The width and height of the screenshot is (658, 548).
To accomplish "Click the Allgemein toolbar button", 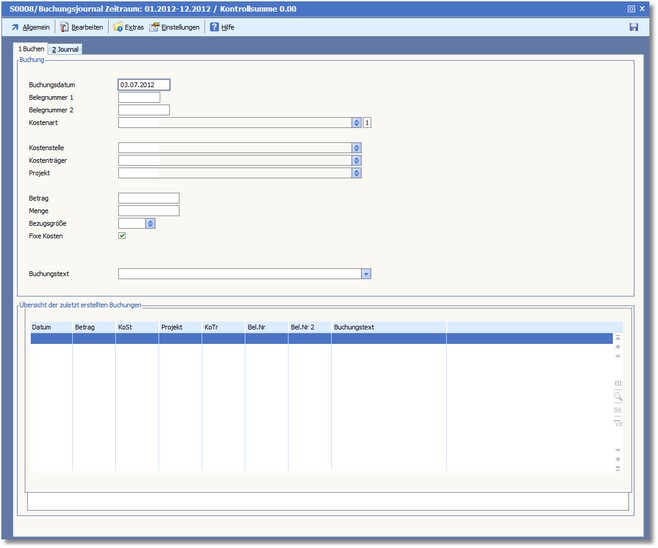I will point(30,27).
